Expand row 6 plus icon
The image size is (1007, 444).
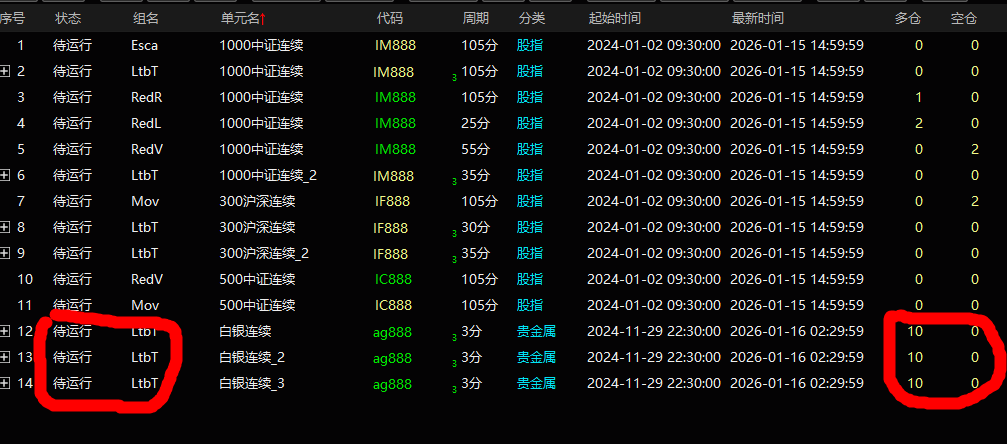5,175
